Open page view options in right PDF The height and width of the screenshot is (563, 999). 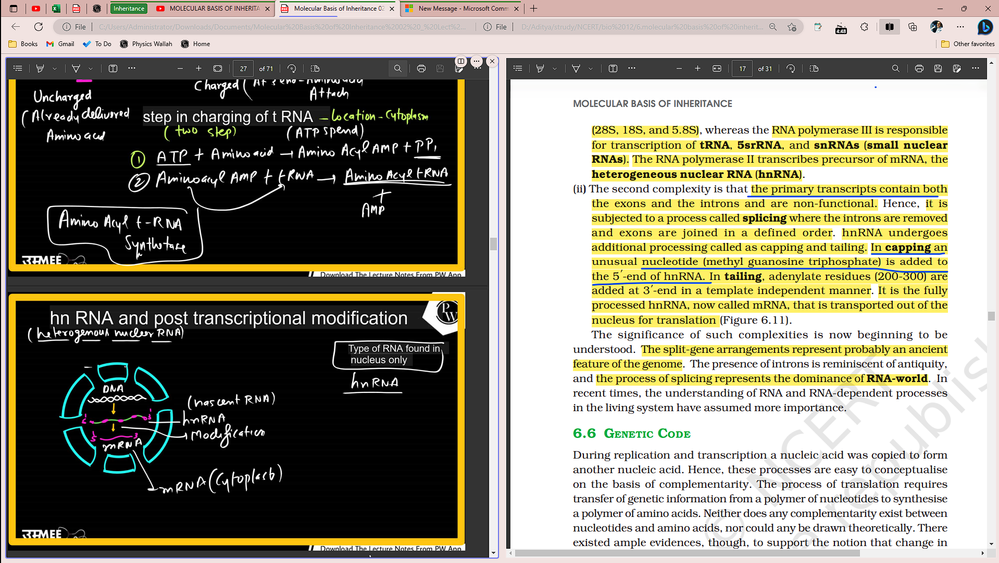tap(814, 68)
